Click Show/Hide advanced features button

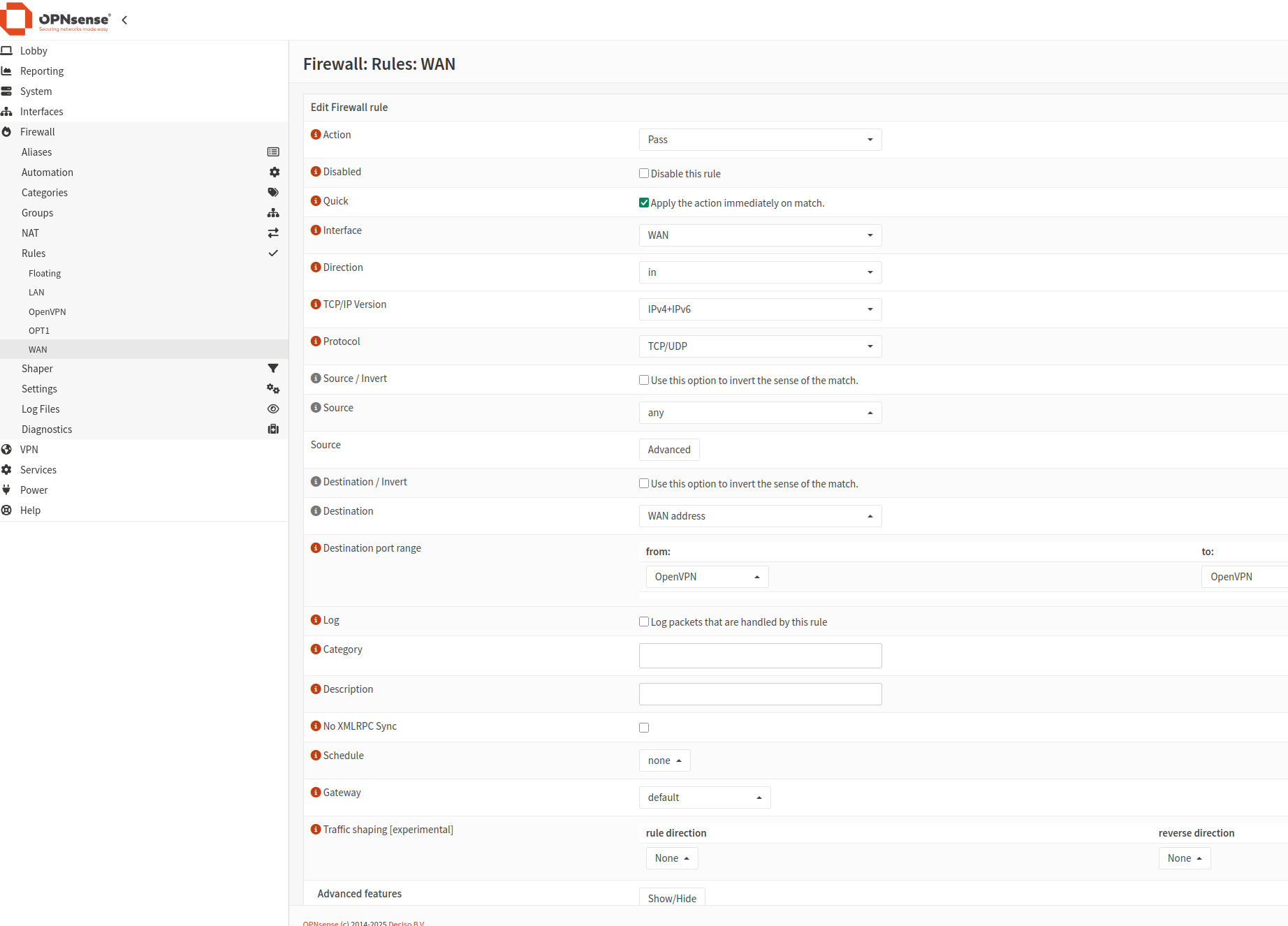tap(671, 898)
